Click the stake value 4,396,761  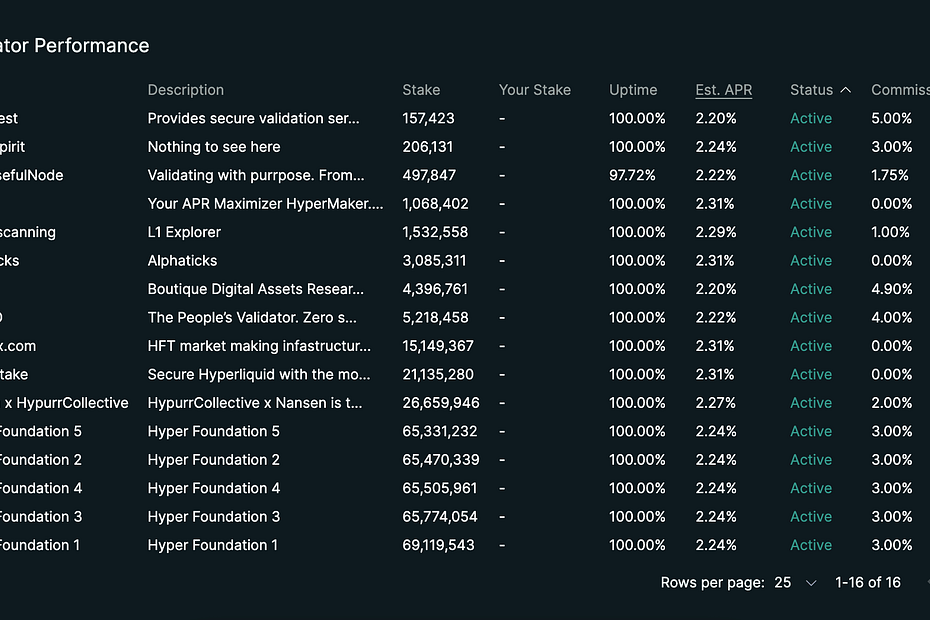435,290
